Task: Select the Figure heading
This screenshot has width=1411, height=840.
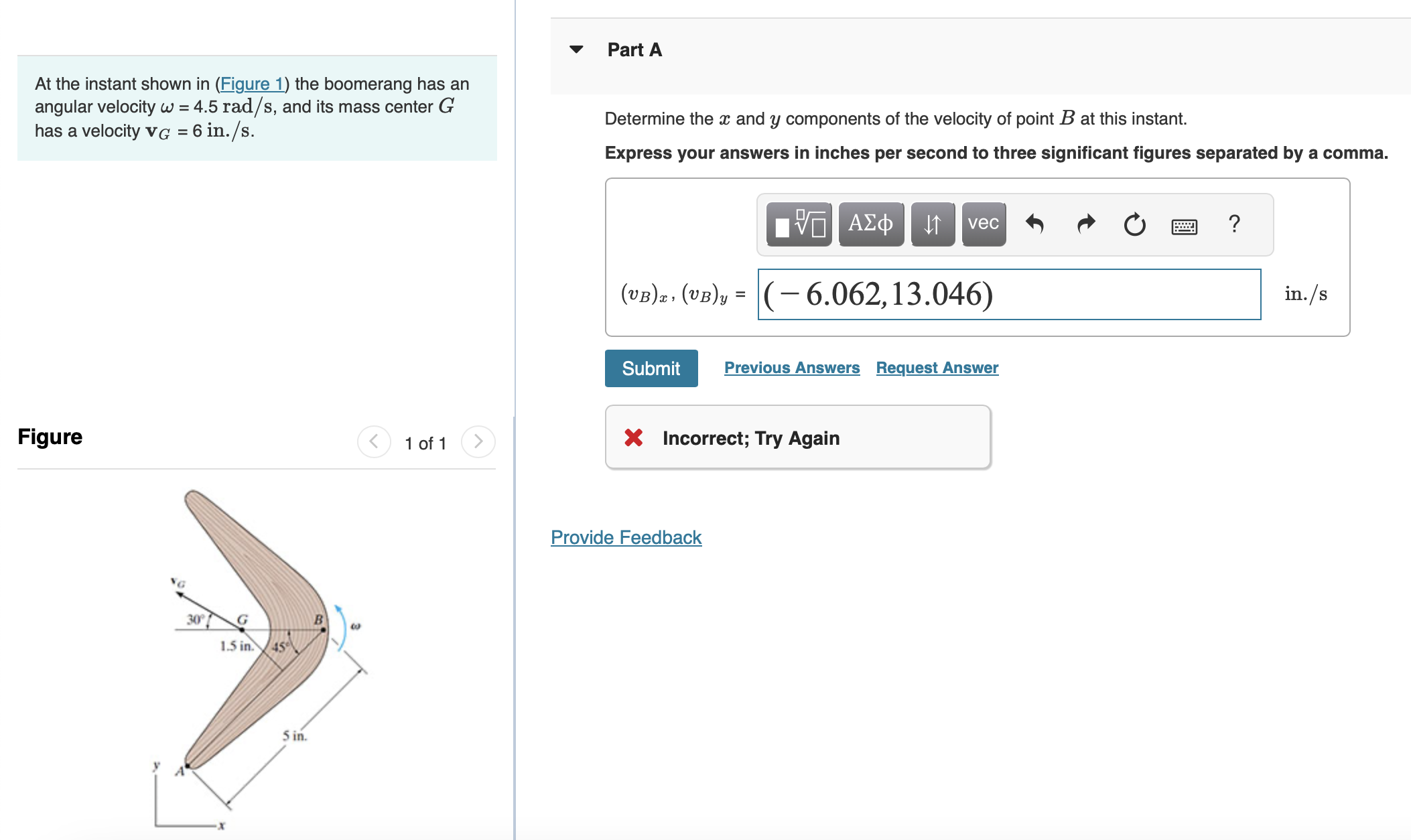Action: (50, 436)
